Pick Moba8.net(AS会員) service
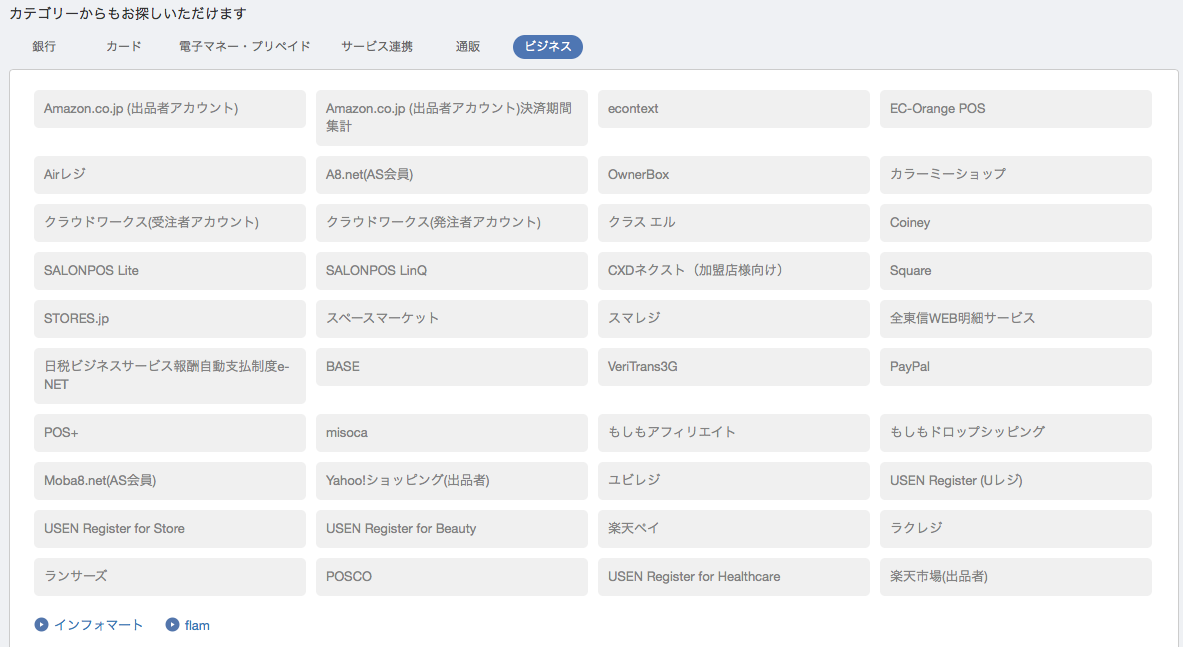This screenshot has width=1183, height=647. click(170, 481)
